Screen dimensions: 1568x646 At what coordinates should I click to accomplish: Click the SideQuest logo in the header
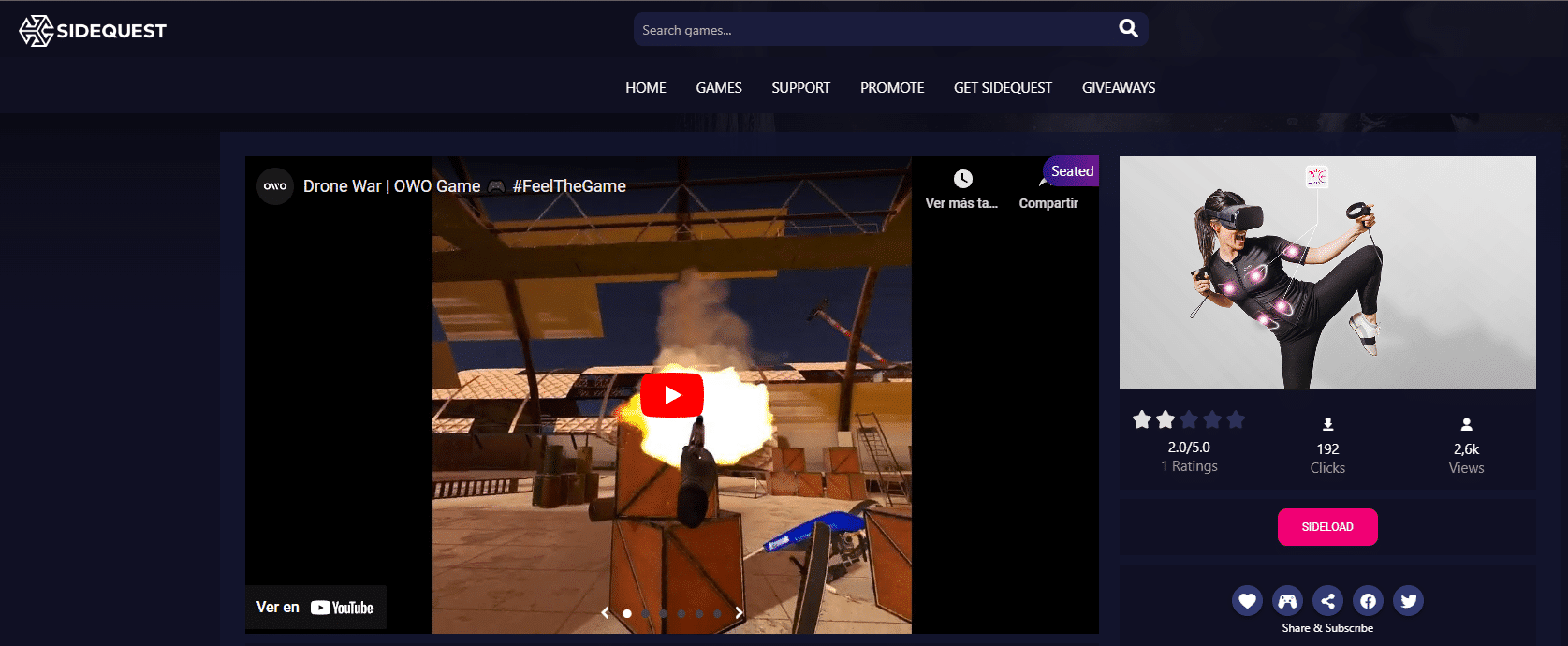click(x=93, y=31)
